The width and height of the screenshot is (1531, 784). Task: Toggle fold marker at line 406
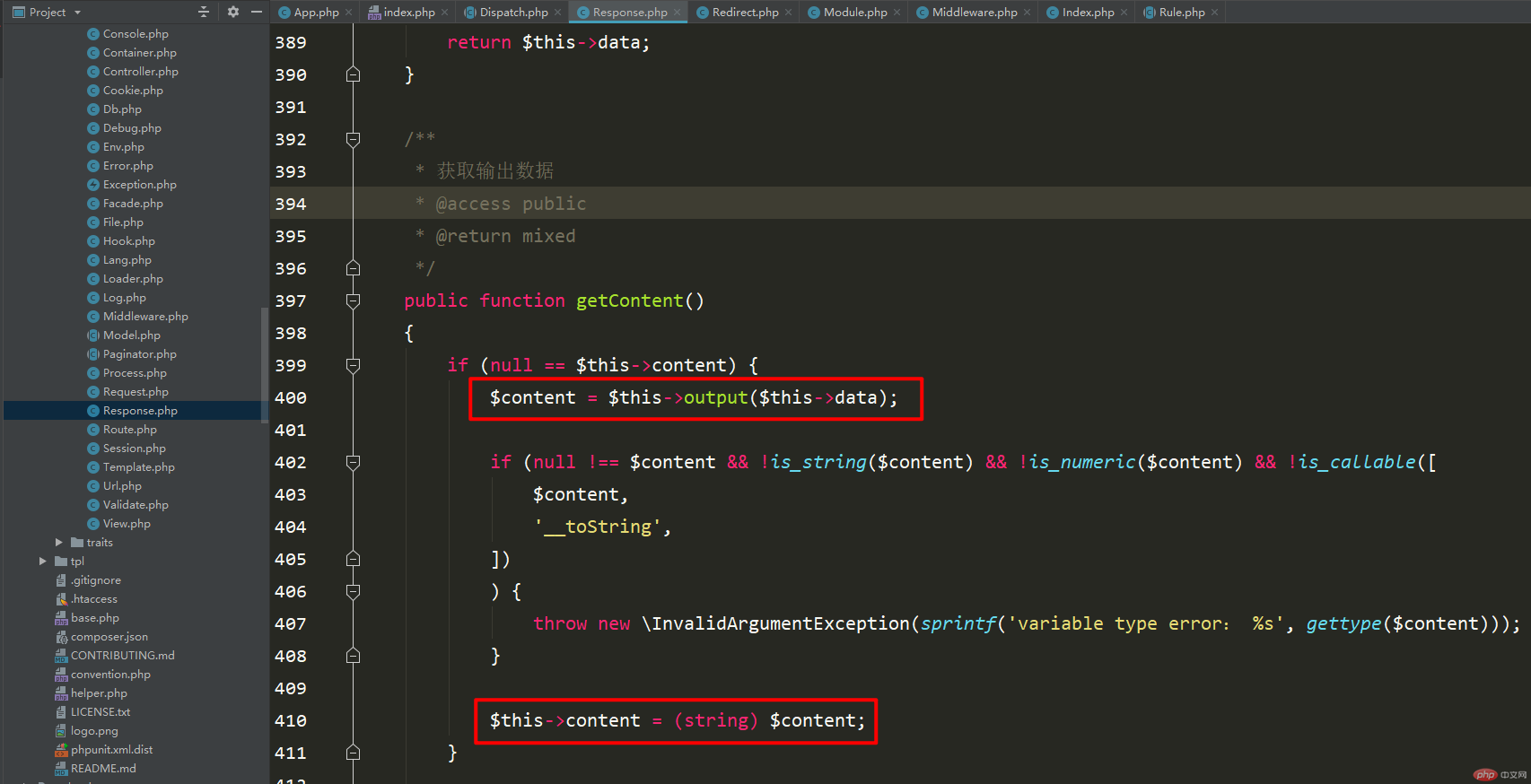[x=354, y=591]
